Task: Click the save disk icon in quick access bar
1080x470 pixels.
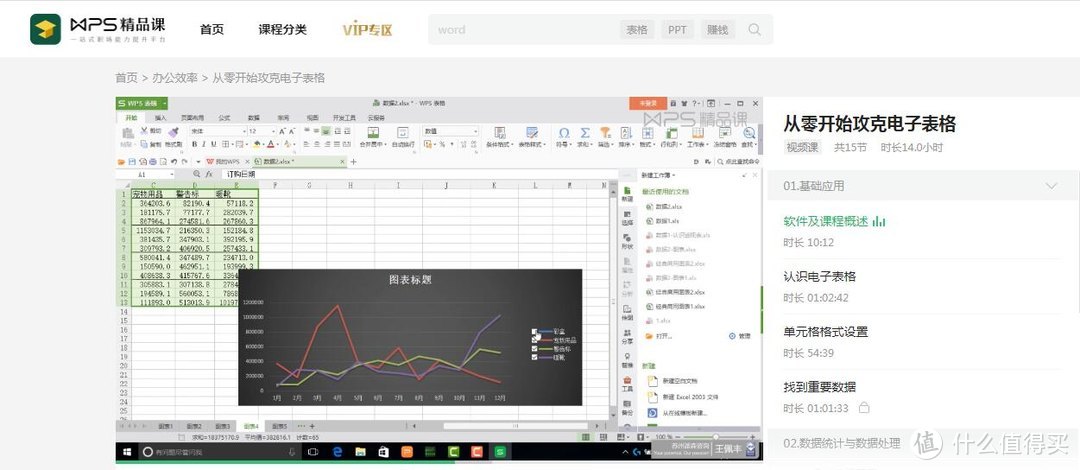Action: [132, 161]
